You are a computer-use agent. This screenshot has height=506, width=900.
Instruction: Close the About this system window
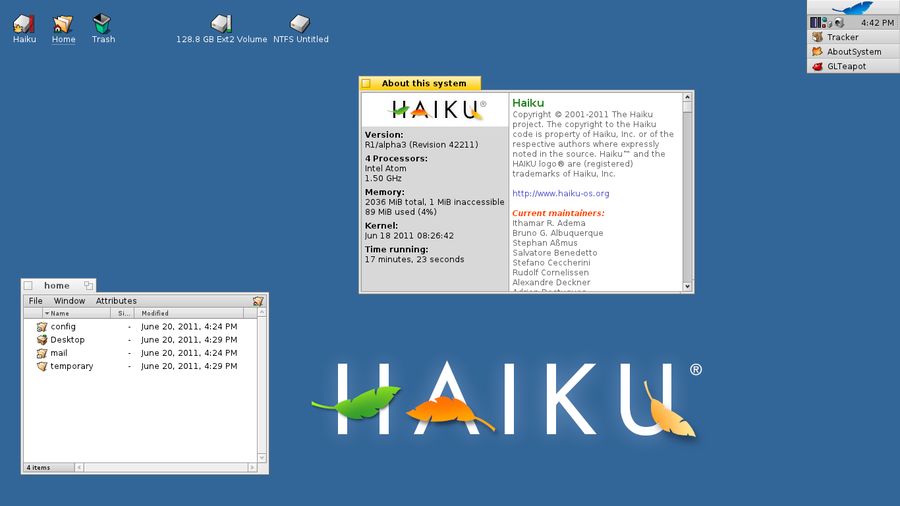coord(366,84)
